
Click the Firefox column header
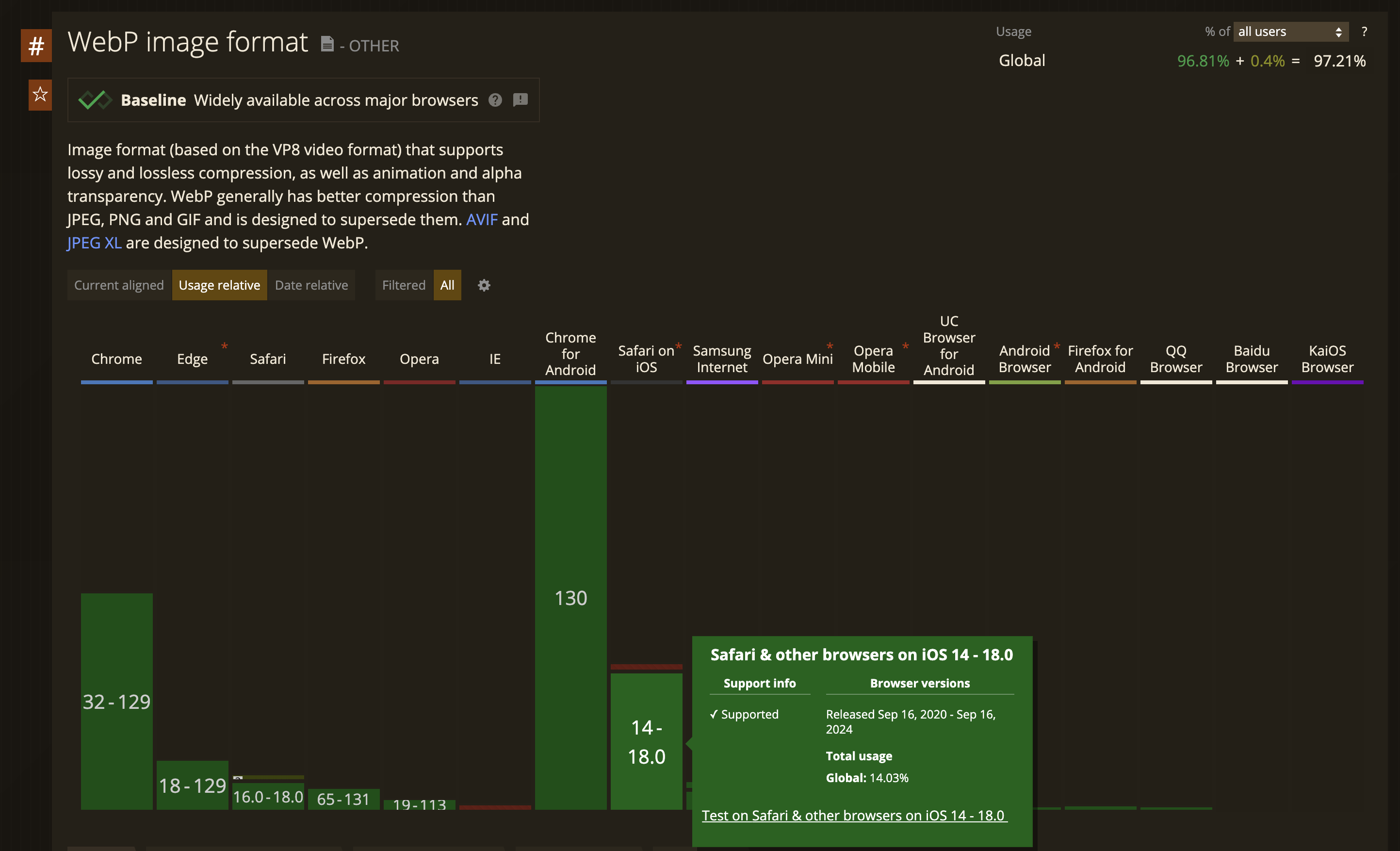(343, 359)
